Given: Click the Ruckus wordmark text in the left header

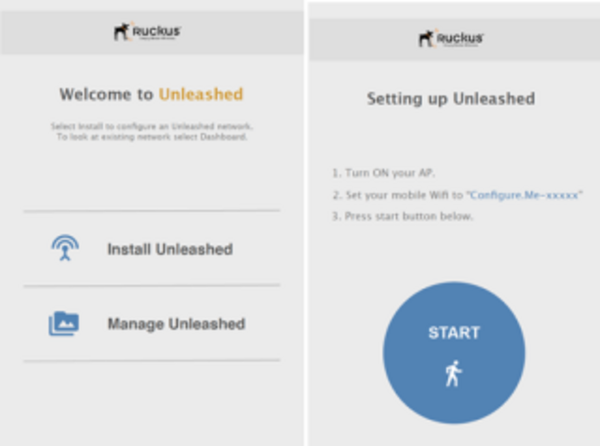Looking at the screenshot, I should 156,31.
